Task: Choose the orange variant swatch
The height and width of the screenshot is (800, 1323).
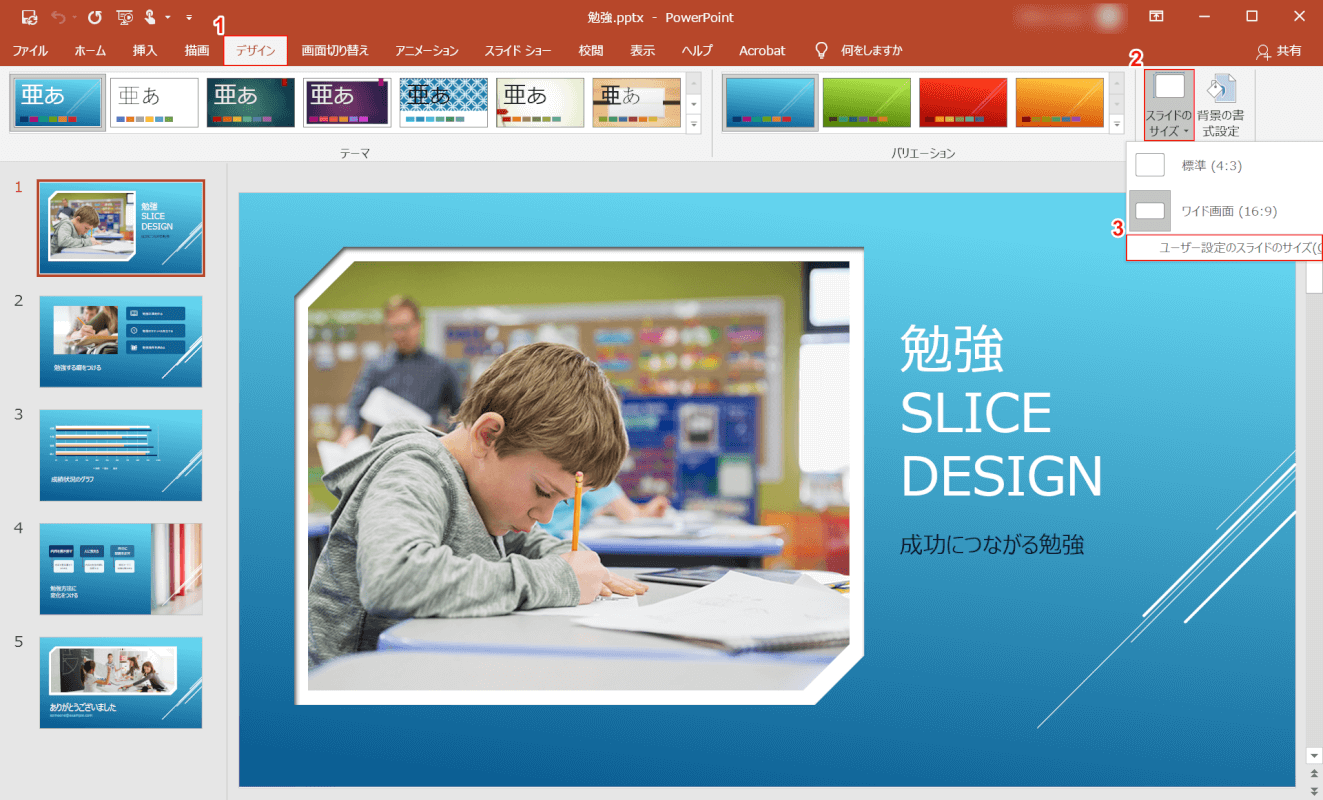Action: [1059, 102]
